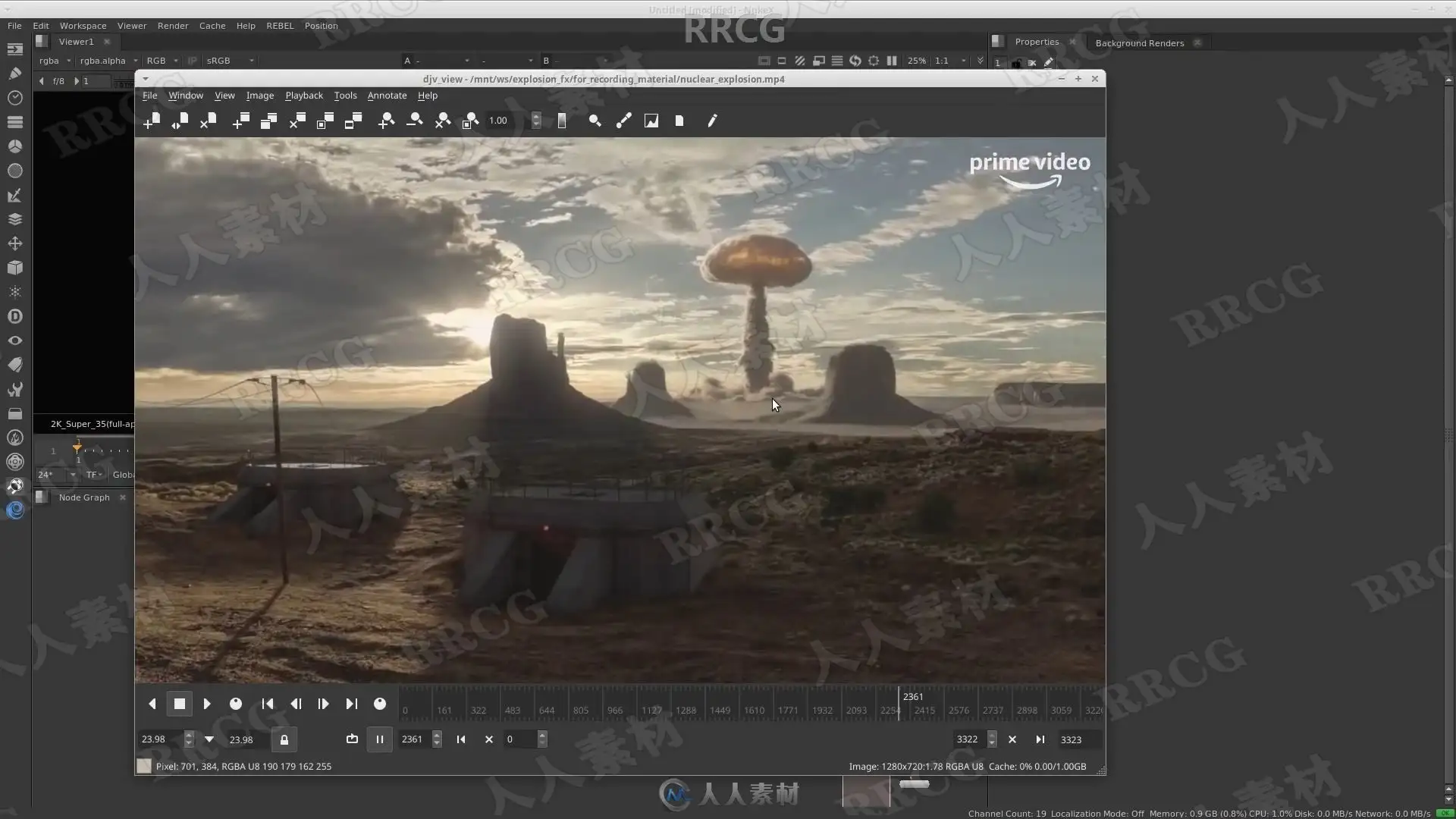
Task: Step forward one frame
Action: pyautogui.click(x=324, y=704)
